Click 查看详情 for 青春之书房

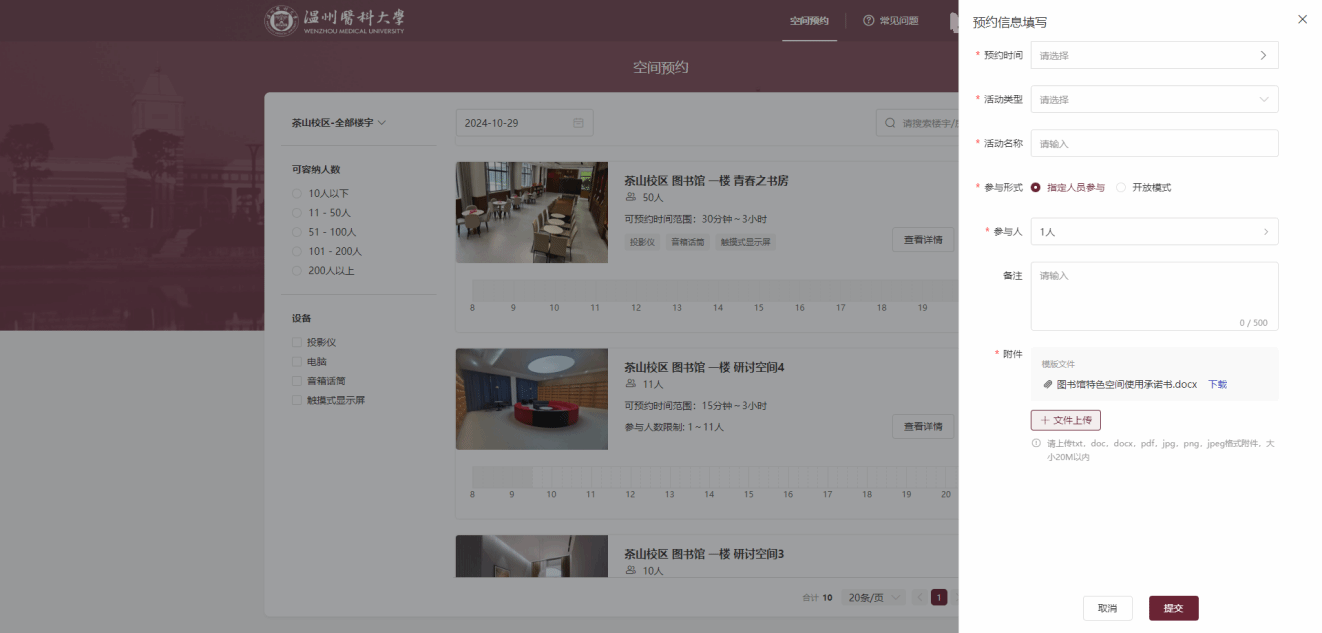coord(923,240)
